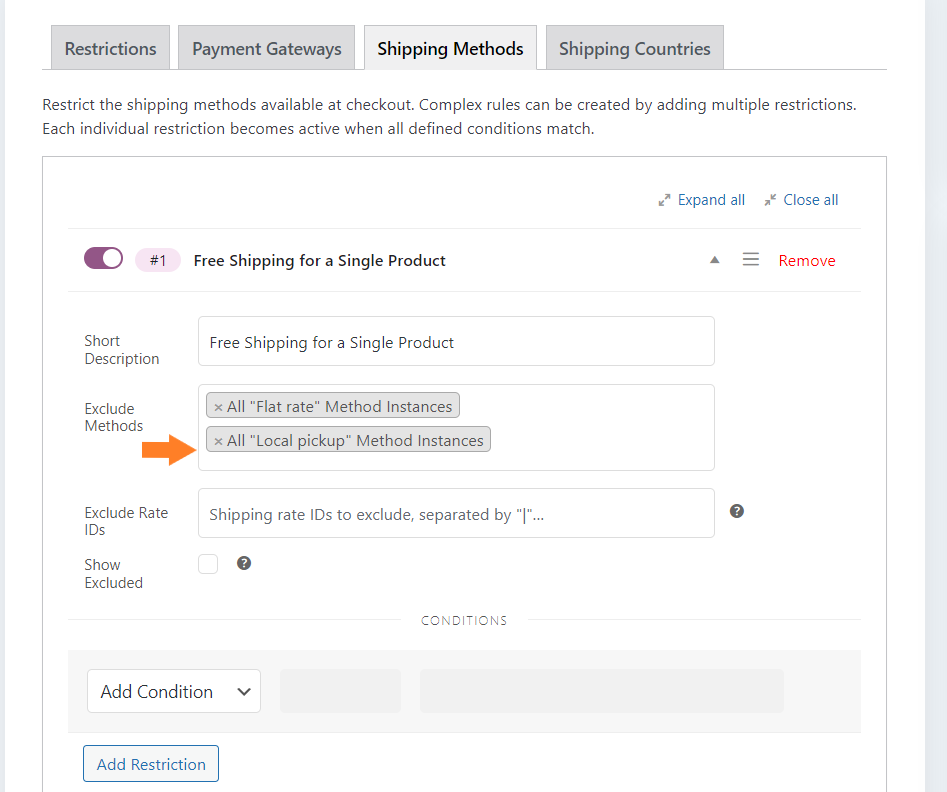Click the Exclude Rate IDs input field
The height and width of the screenshot is (792, 947).
pos(456,513)
